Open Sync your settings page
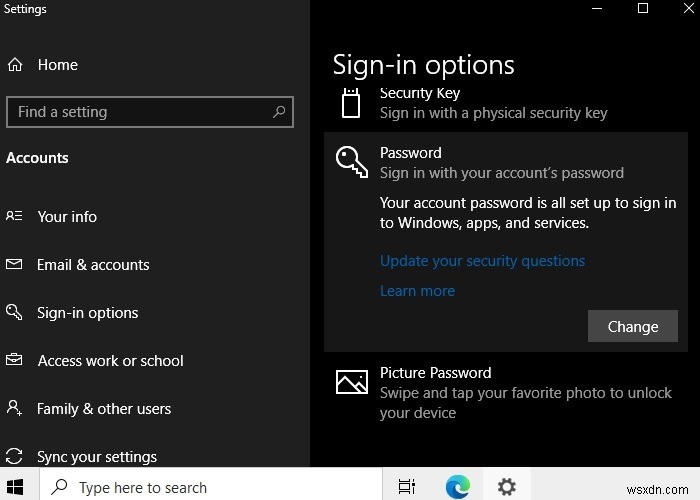700x500 pixels. [x=97, y=457]
